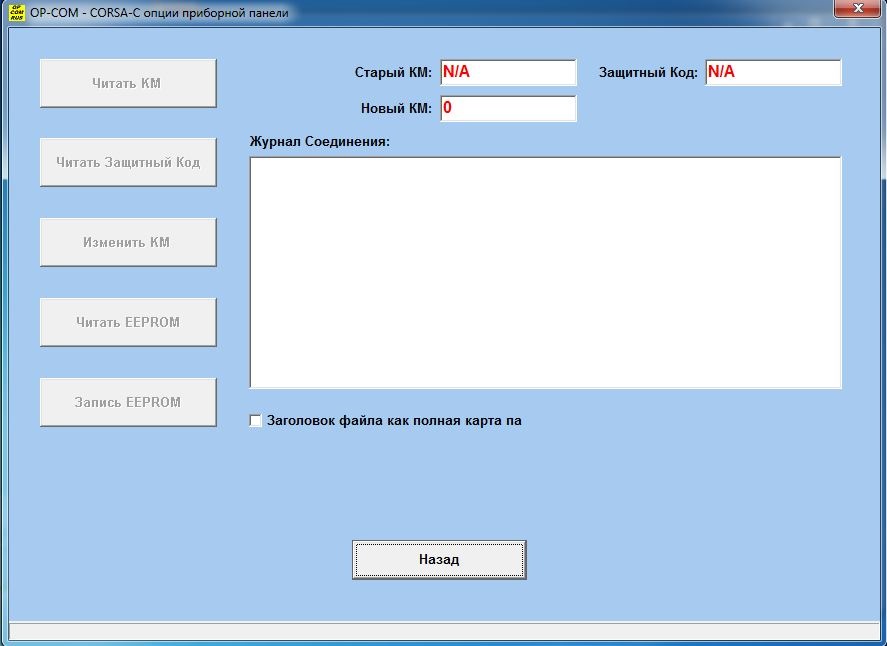Viewport: 887px width, 646px height.
Task: Click the OP-COM icon in the title bar
Action: [17, 12]
